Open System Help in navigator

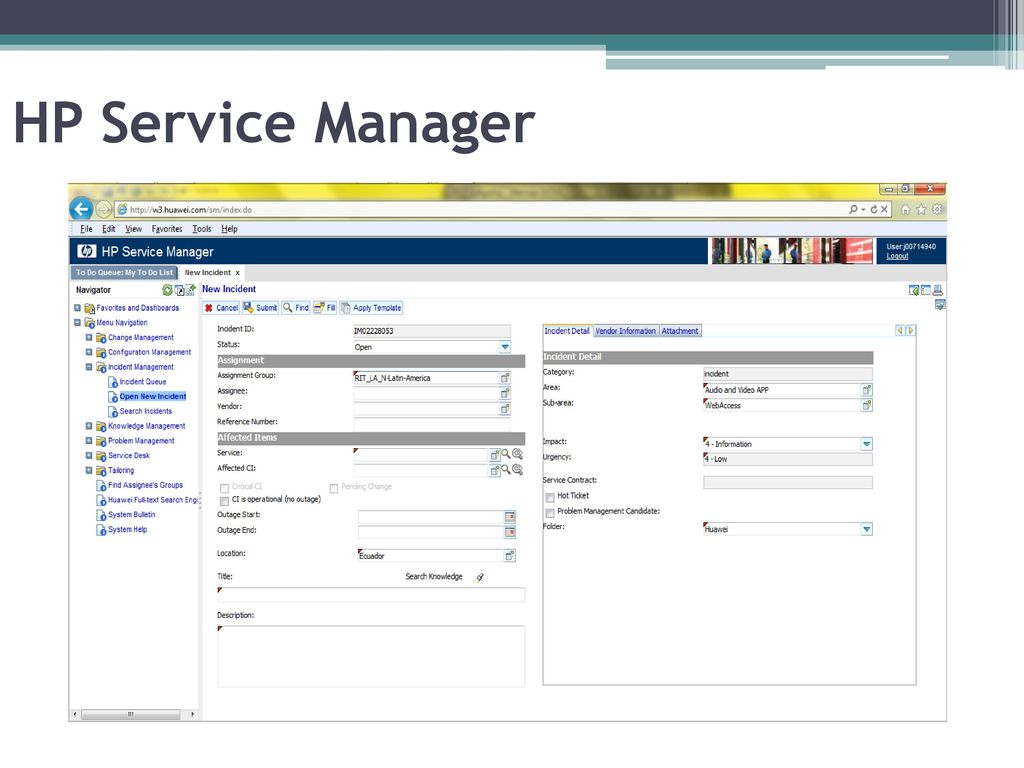(x=127, y=530)
